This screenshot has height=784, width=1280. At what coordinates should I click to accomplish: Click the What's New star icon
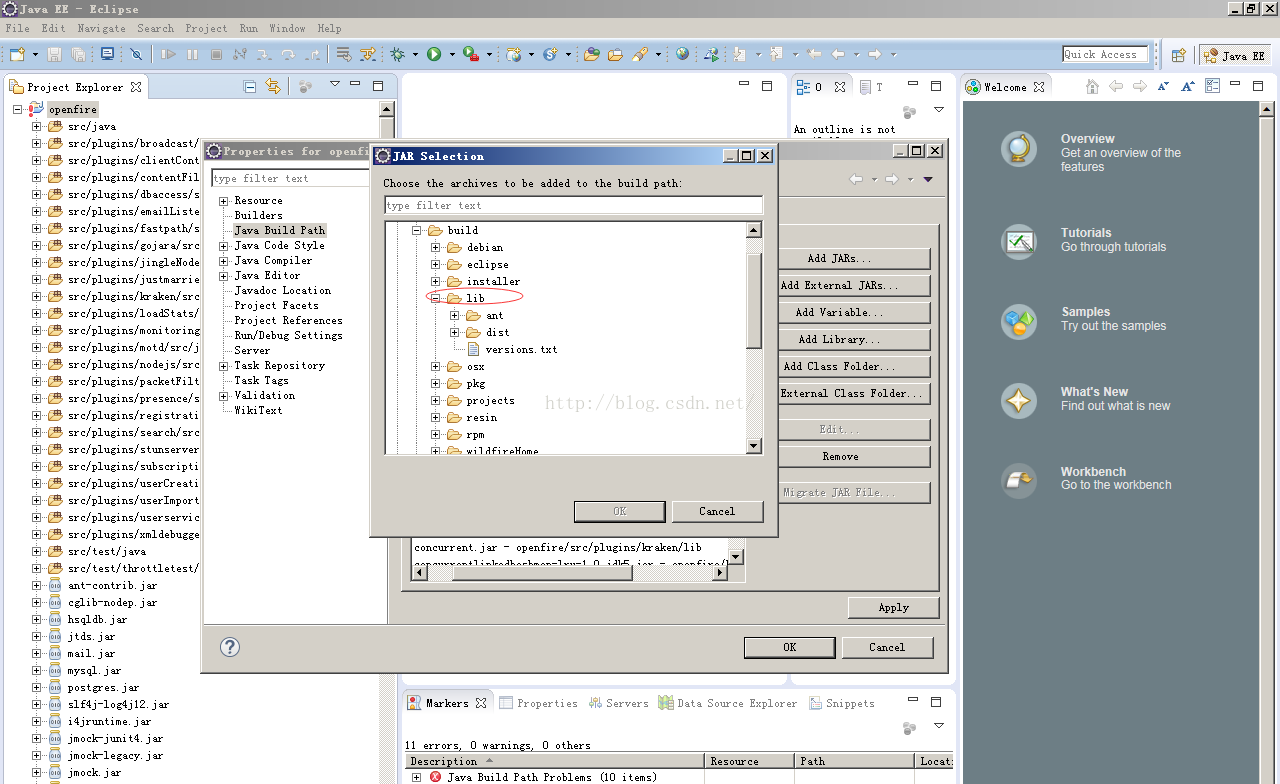1019,401
